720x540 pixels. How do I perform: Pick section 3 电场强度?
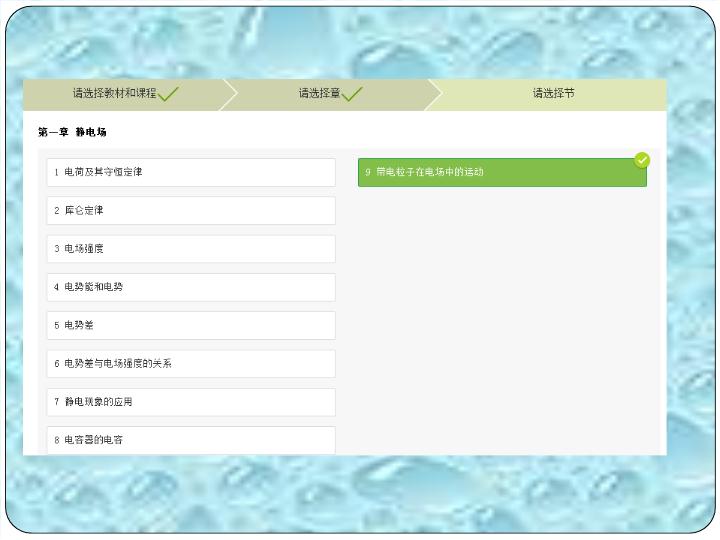click(191, 249)
